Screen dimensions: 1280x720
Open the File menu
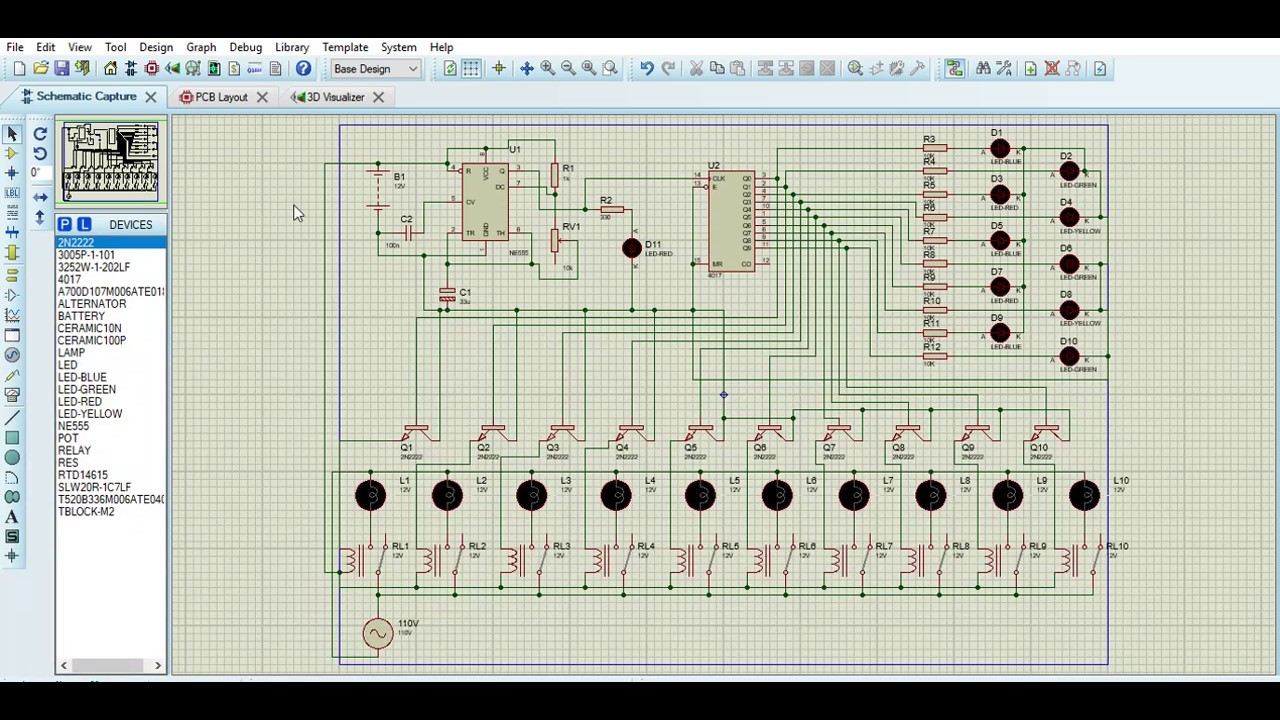[15, 47]
